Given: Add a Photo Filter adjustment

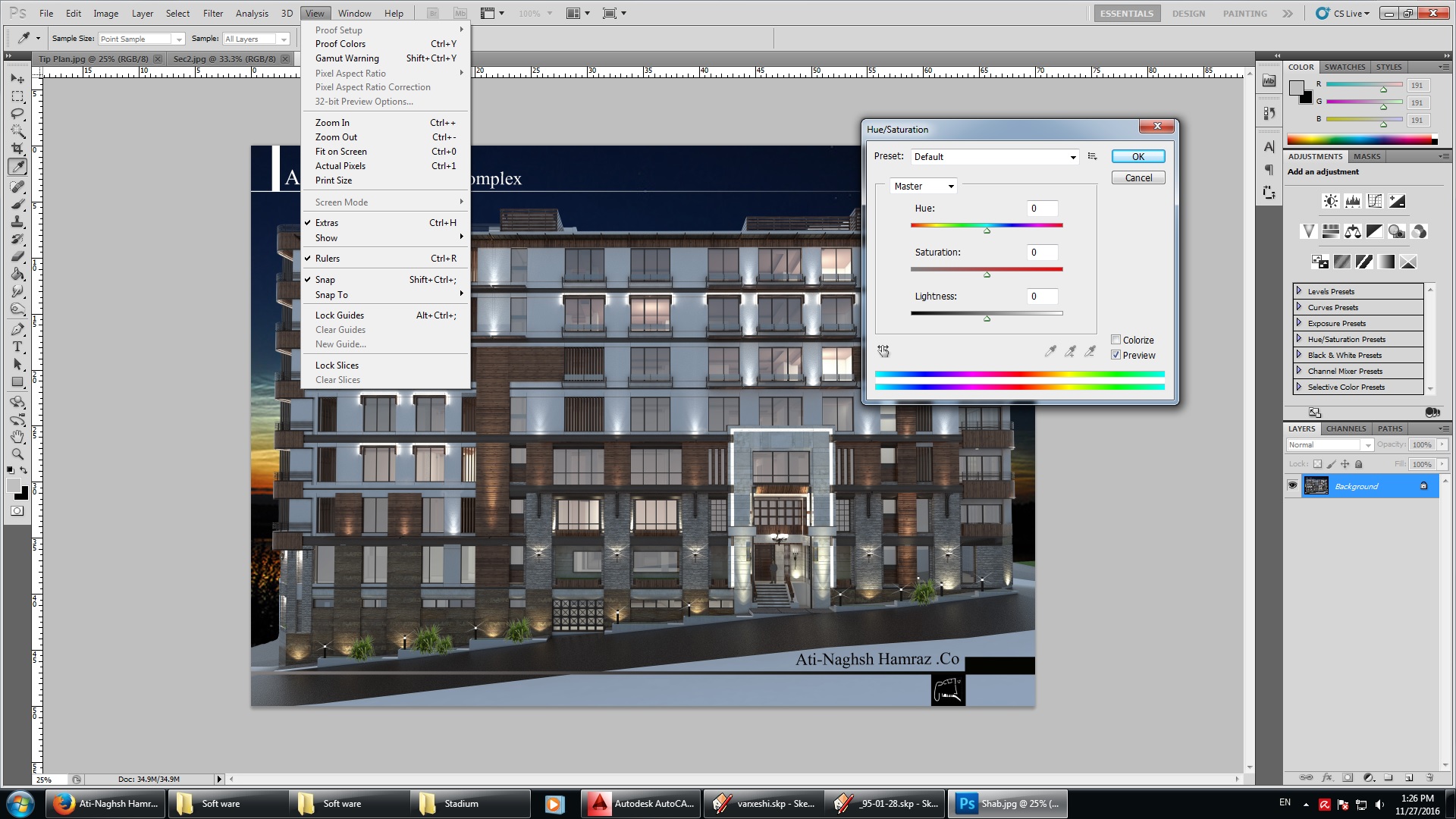Looking at the screenshot, I should 1397,231.
